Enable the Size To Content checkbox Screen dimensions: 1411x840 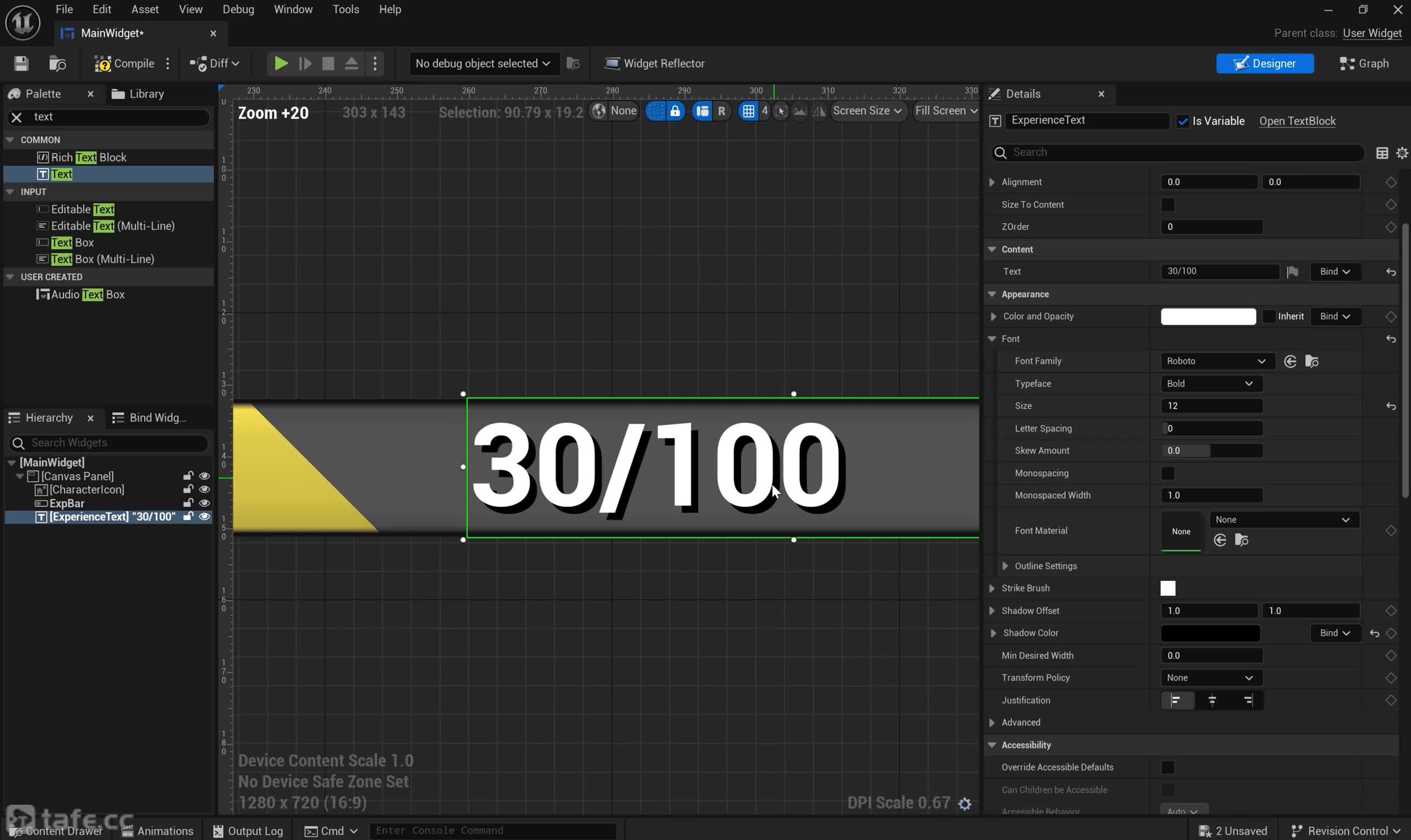click(x=1167, y=204)
